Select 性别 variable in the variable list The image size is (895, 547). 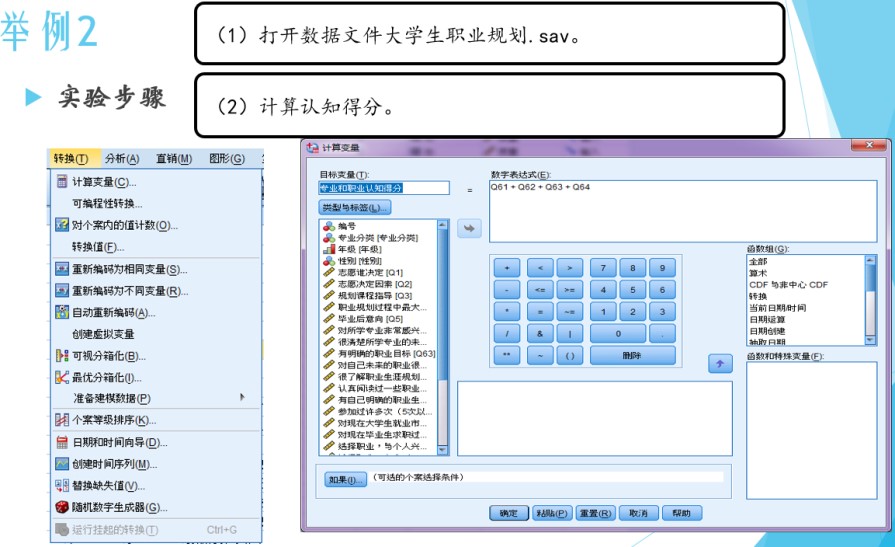359,260
